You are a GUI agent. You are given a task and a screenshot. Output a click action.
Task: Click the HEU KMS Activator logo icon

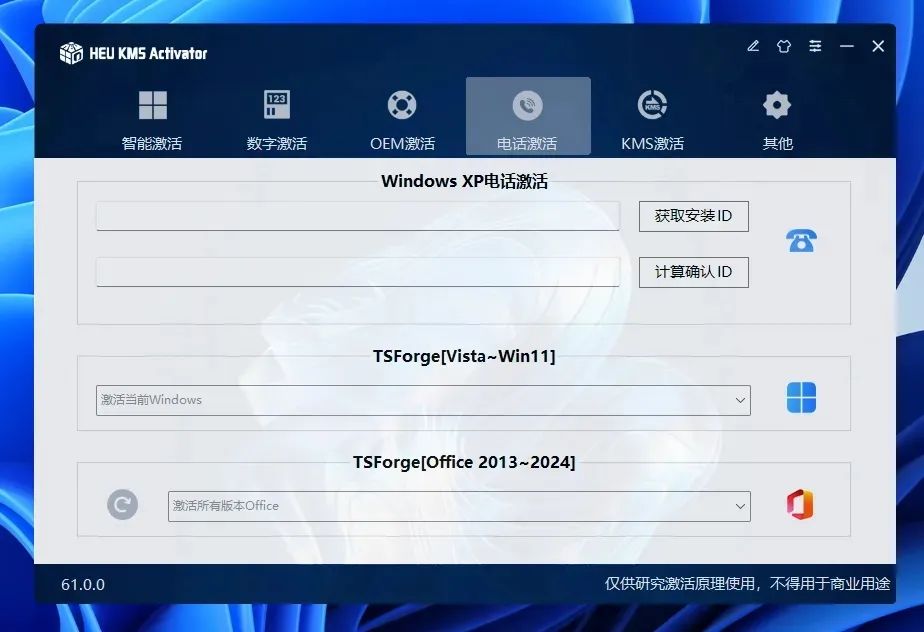(71, 53)
